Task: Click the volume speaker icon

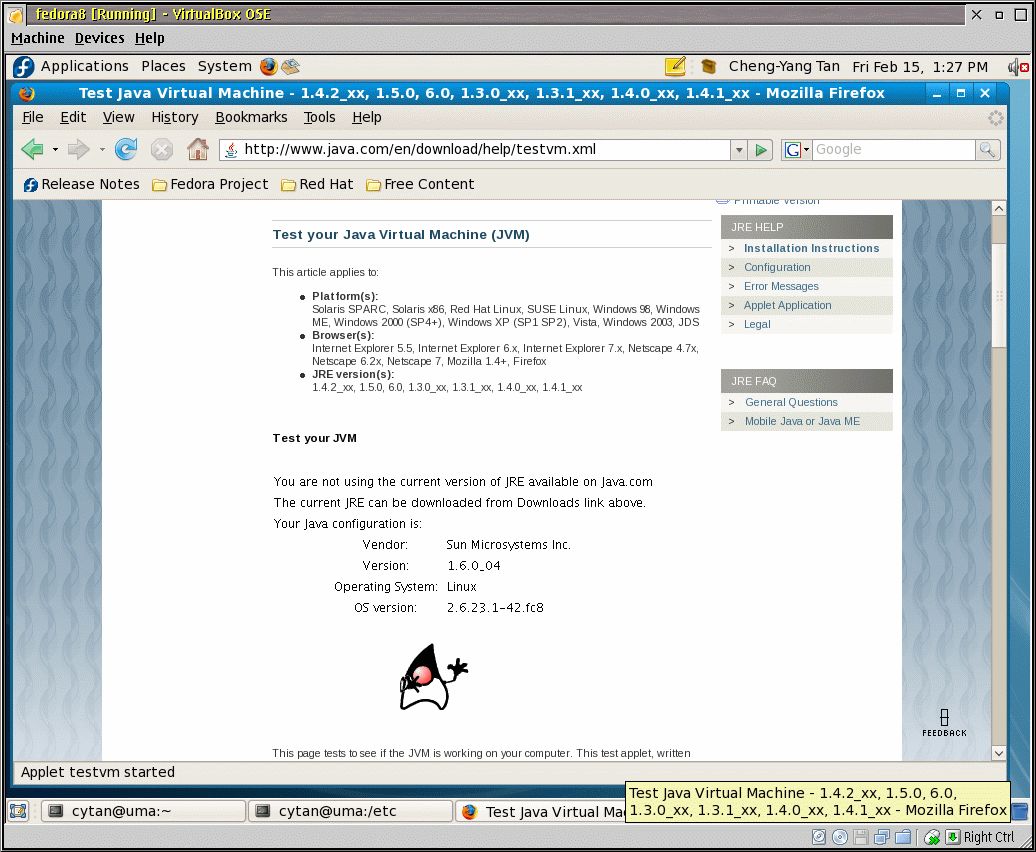Action: (1018, 67)
